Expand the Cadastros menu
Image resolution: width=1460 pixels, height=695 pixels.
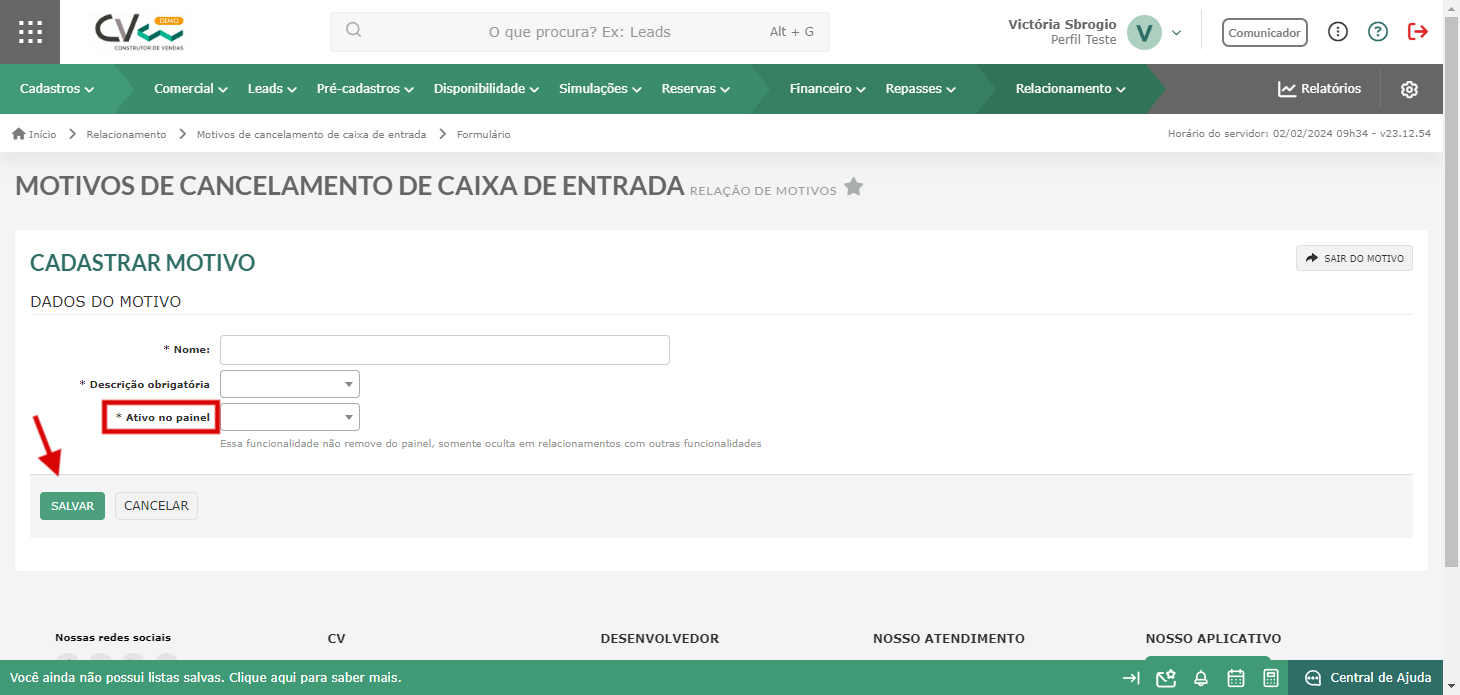[x=57, y=89]
